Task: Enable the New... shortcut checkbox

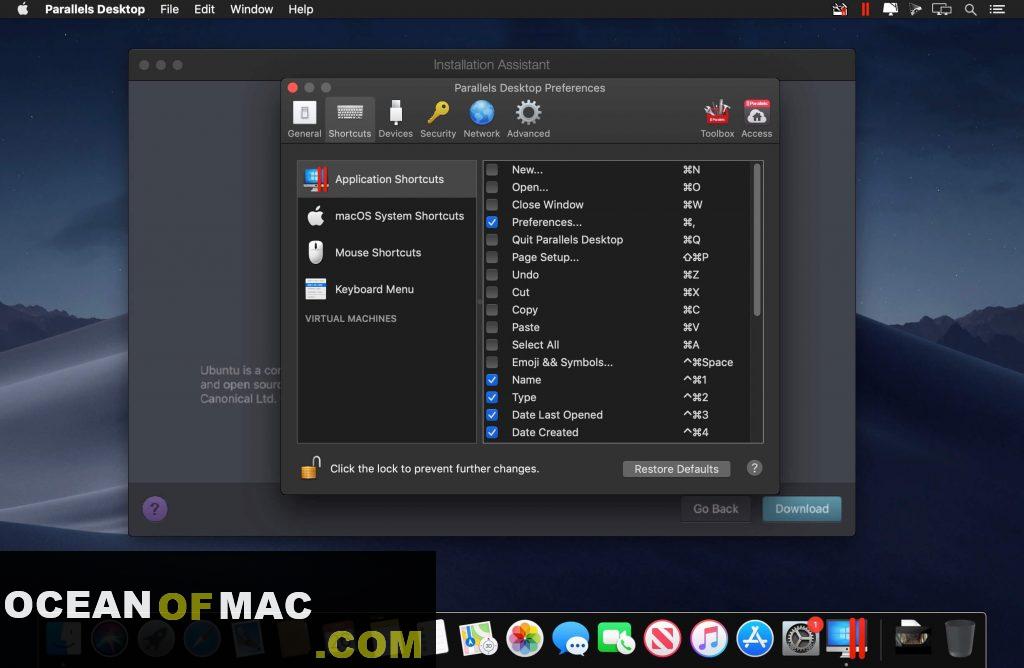Action: [x=492, y=170]
